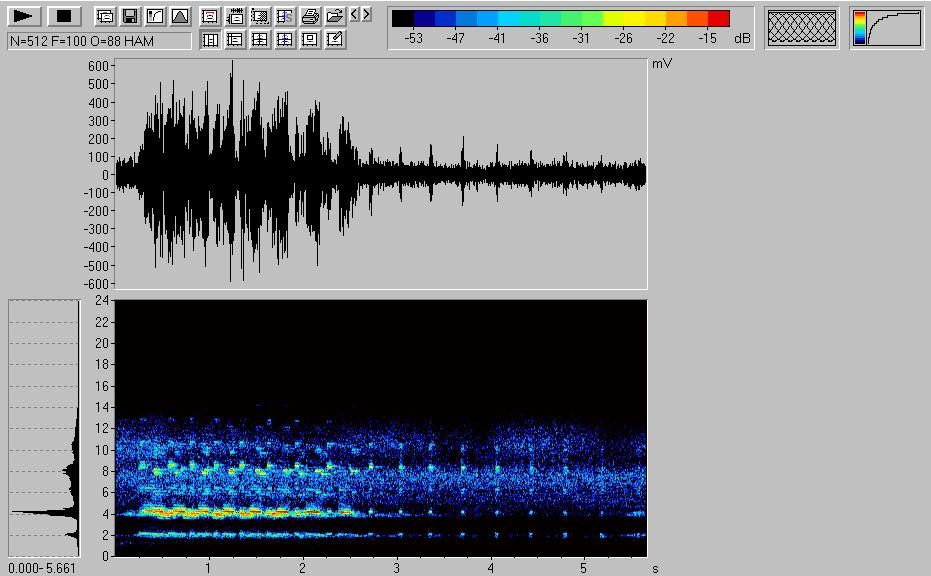Click the icon with a blue letter S
The width and height of the screenshot is (931, 576).
click(x=285, y=16)
